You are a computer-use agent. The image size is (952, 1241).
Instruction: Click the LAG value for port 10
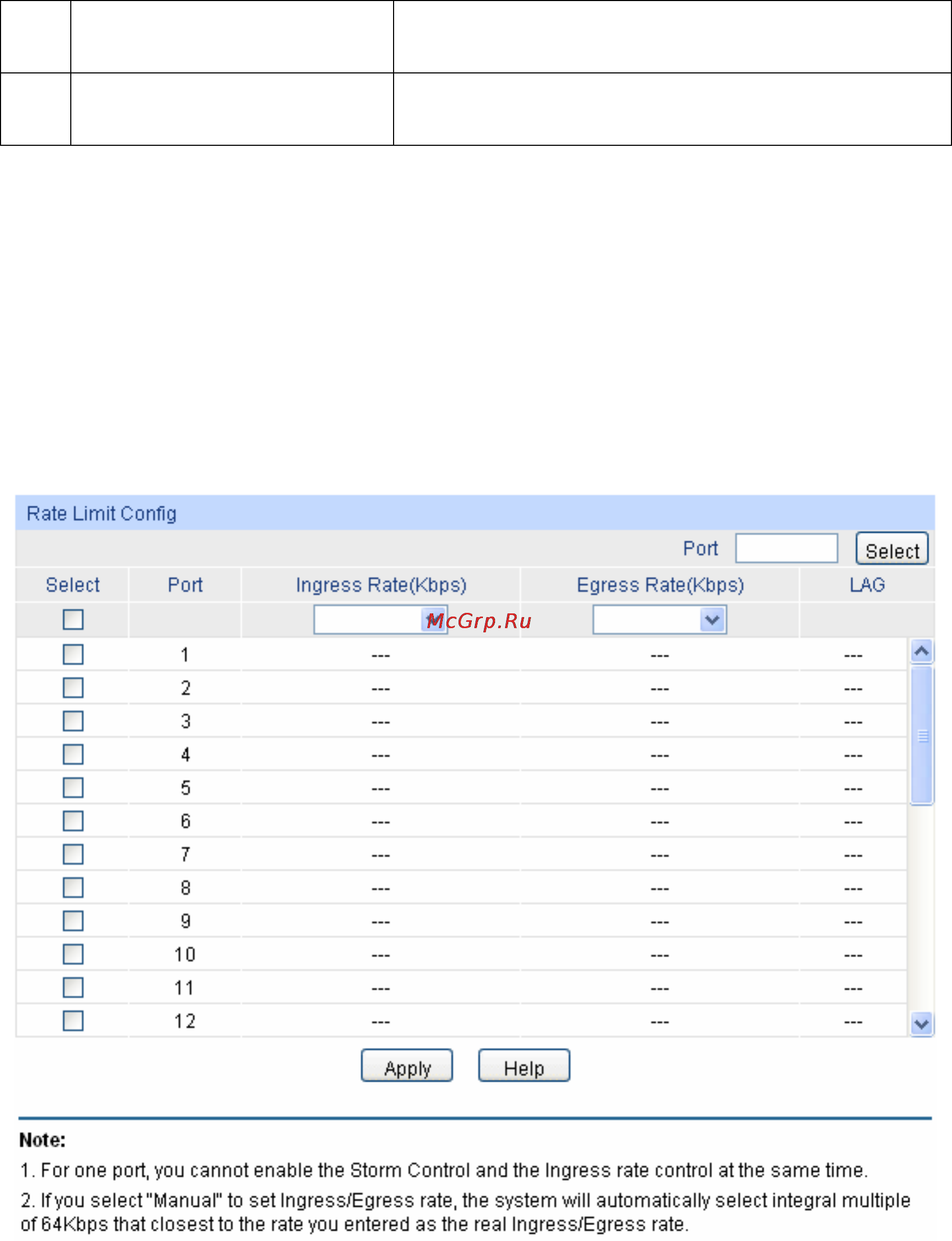(x=853, y=955)
